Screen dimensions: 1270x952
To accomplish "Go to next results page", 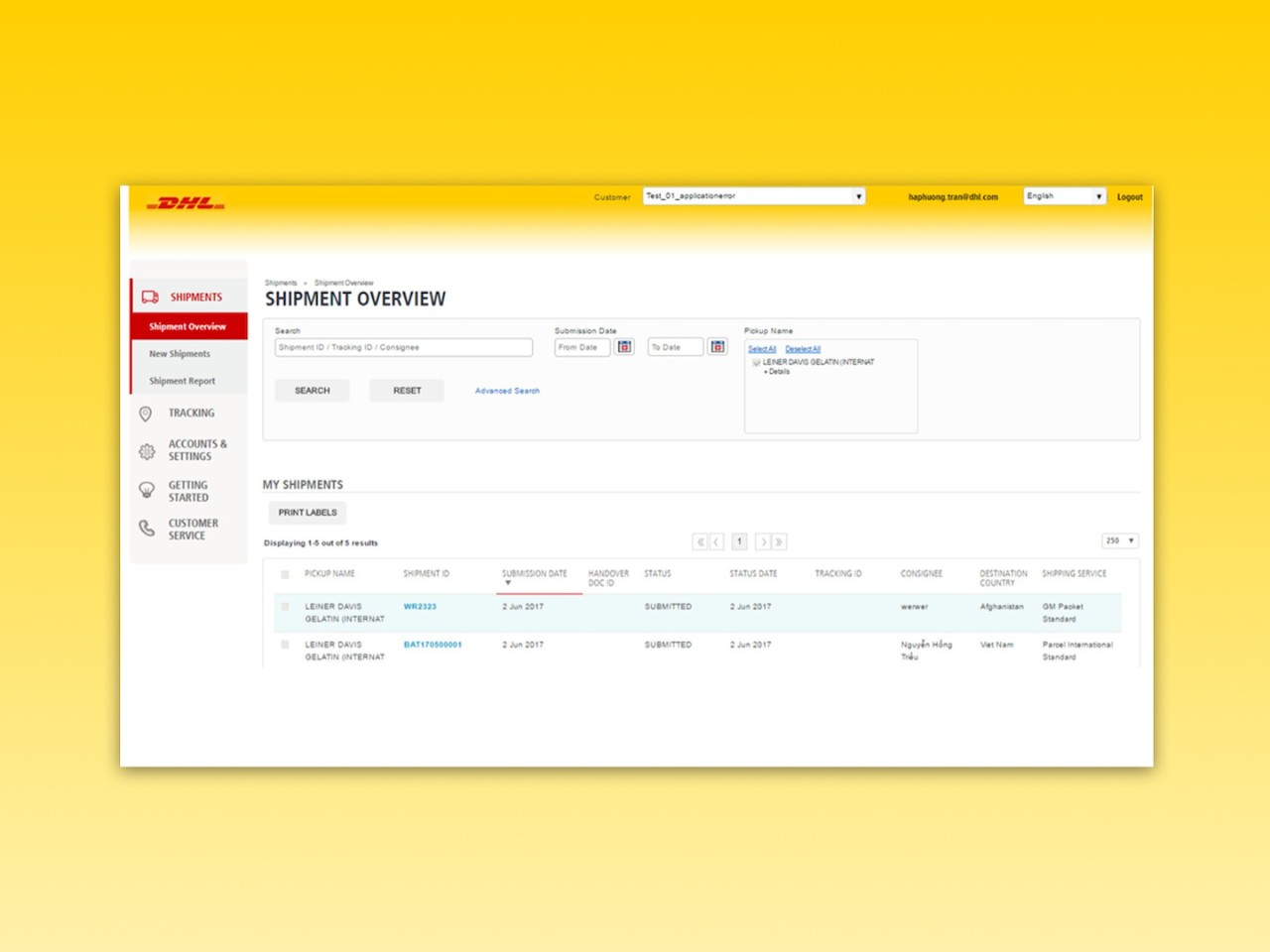I will [x=763, y=541].
